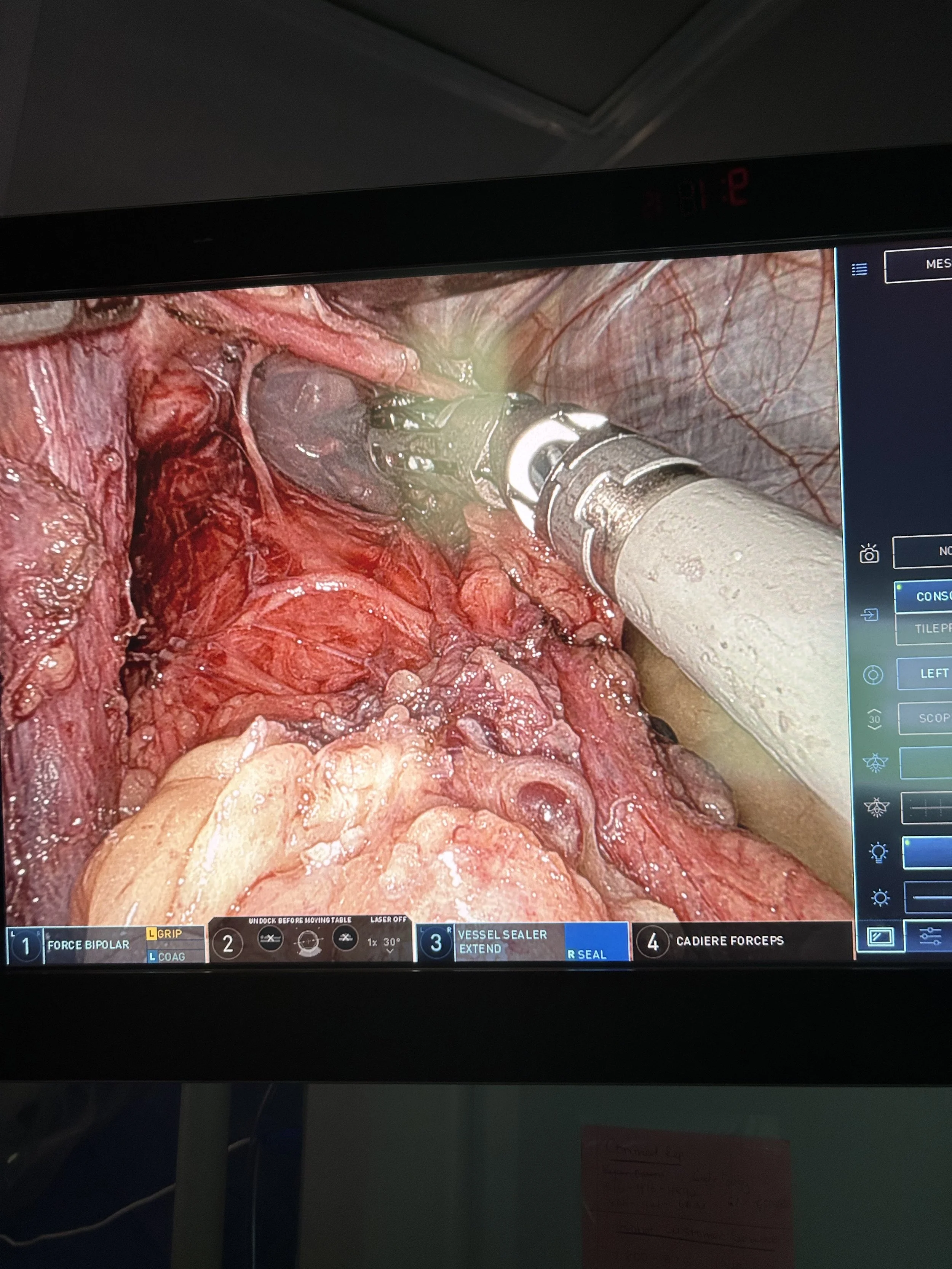Click the upper Firefly fluorescence icon
Image resolution: width=952 pixels, height=1269 pixels.
point(875,763)
